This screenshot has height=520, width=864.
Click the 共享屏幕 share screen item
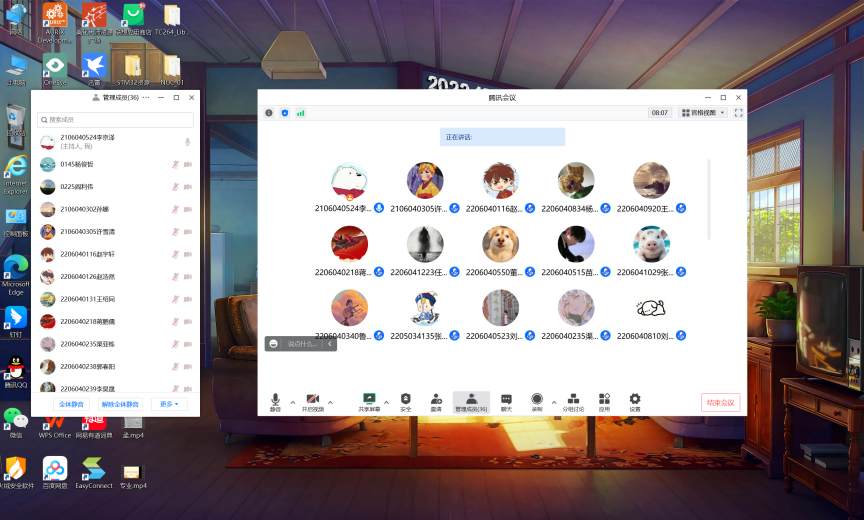[x=368, y=401]
